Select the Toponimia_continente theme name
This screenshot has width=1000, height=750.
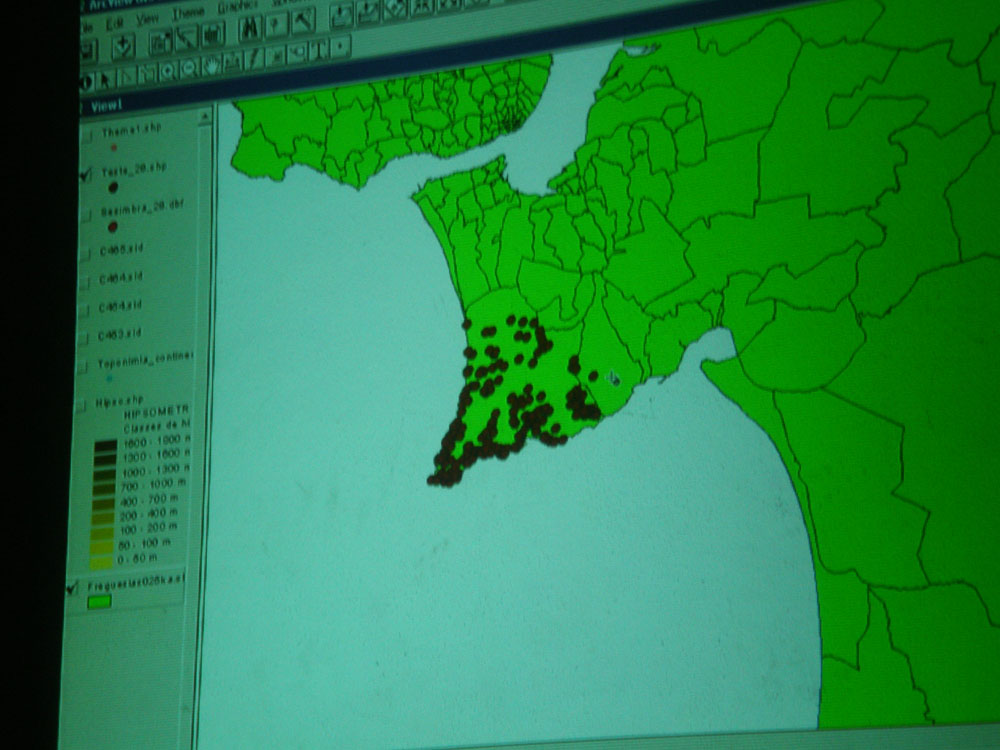(144, 359)
